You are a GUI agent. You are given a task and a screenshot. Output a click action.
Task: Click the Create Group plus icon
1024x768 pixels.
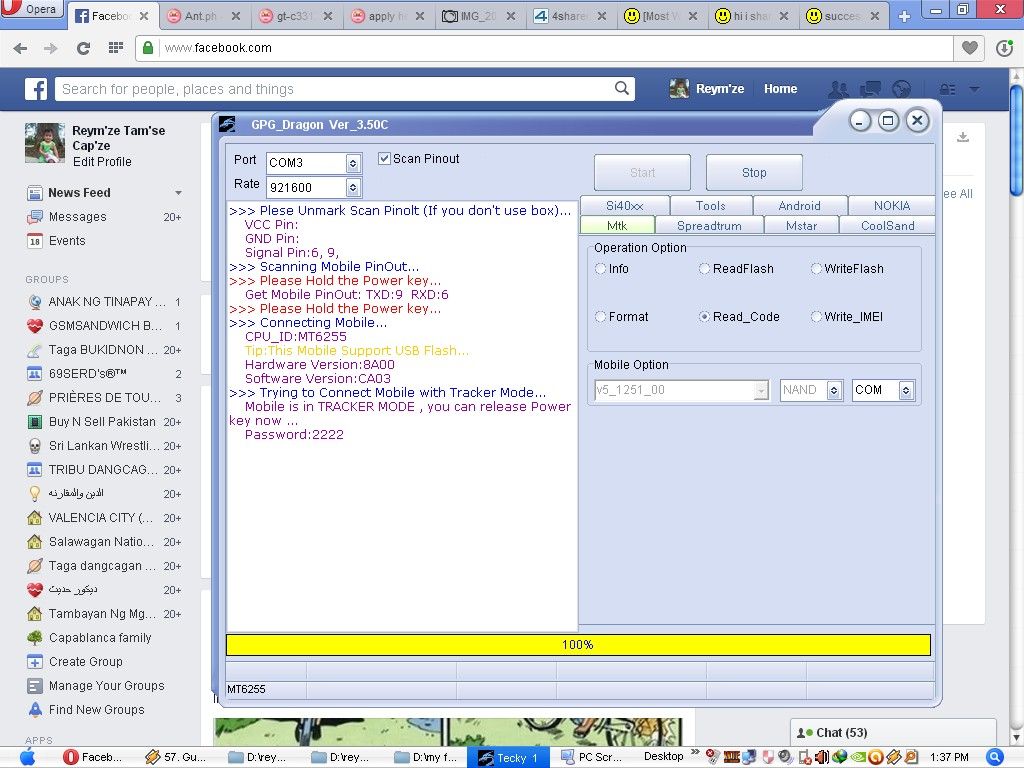click(35, 662)
